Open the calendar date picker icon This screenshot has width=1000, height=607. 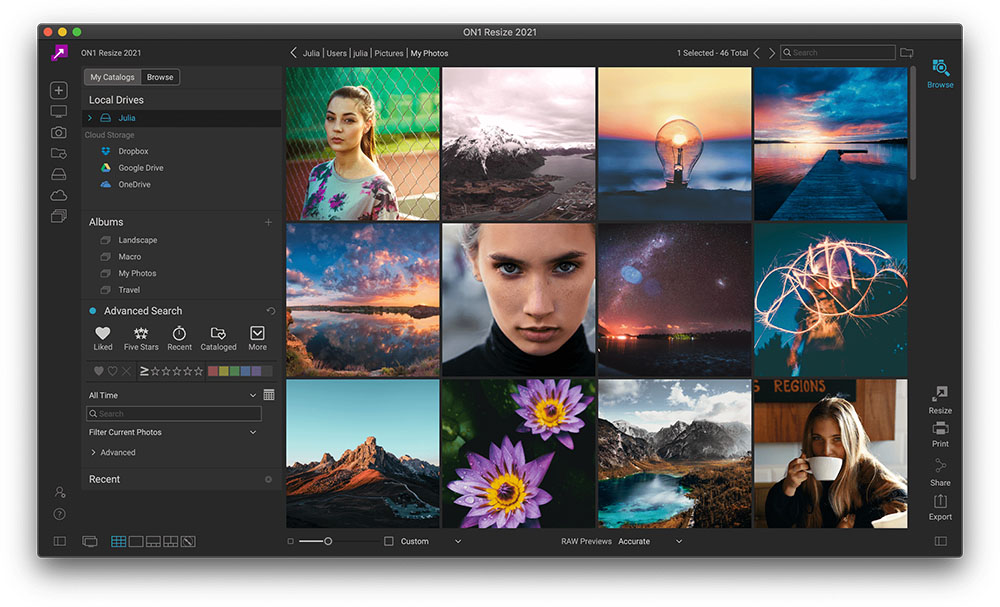[x=269, y=395]
